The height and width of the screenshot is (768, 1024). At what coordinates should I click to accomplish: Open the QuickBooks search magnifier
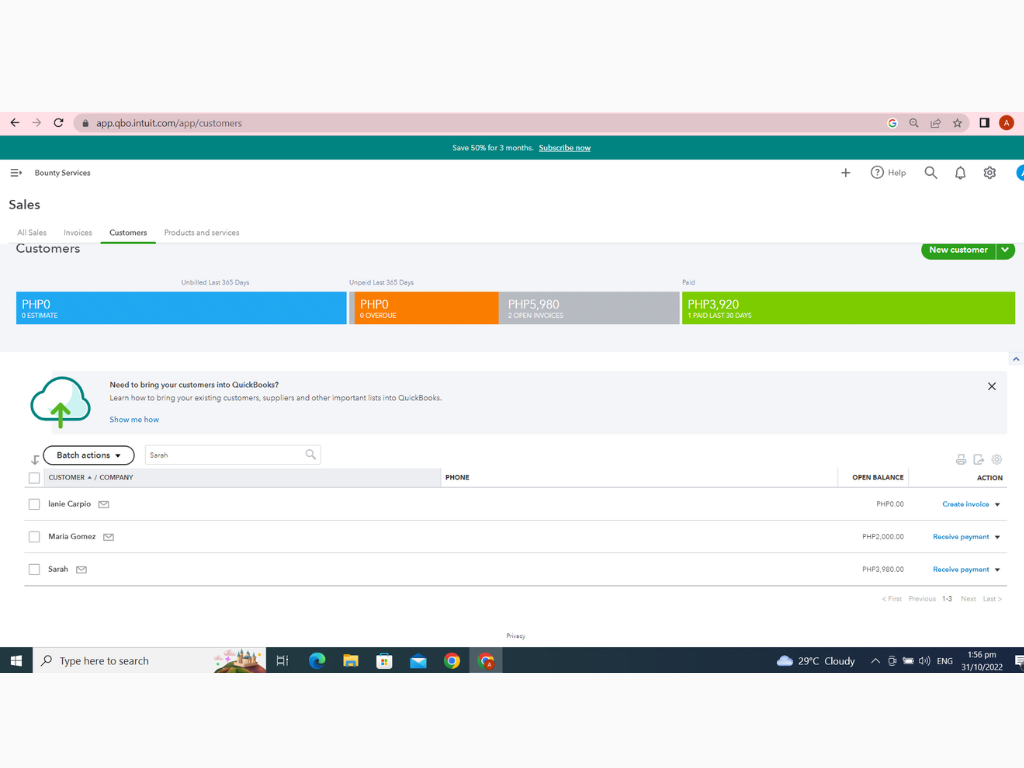[931, 172]
